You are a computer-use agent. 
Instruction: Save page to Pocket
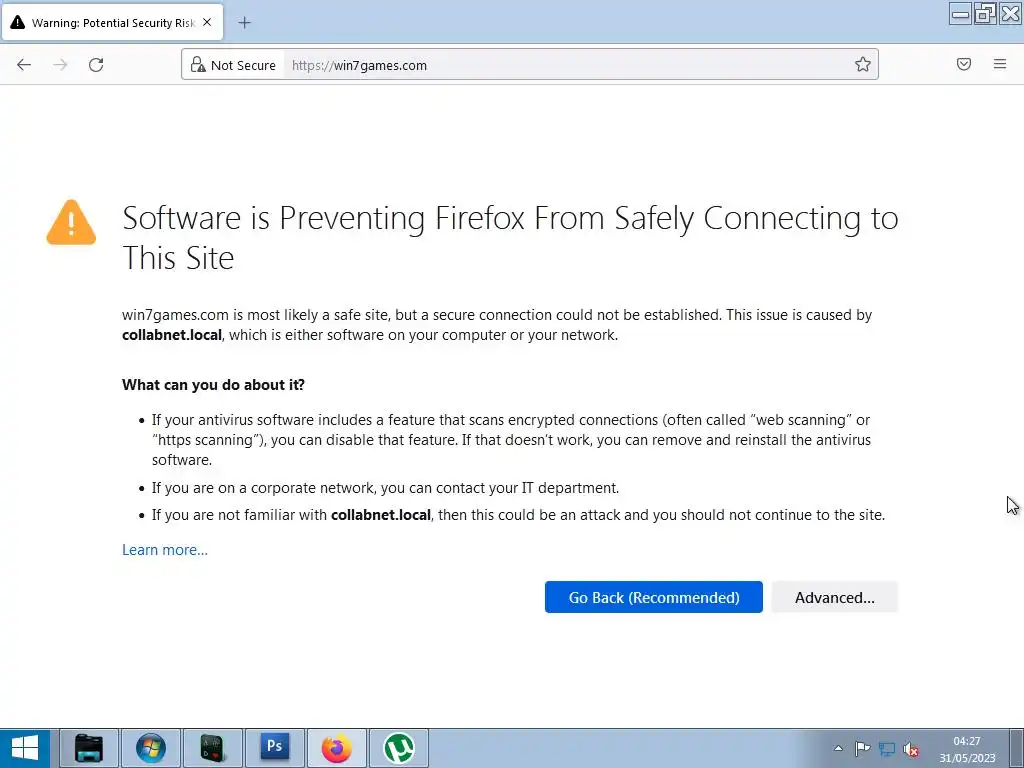964,64
